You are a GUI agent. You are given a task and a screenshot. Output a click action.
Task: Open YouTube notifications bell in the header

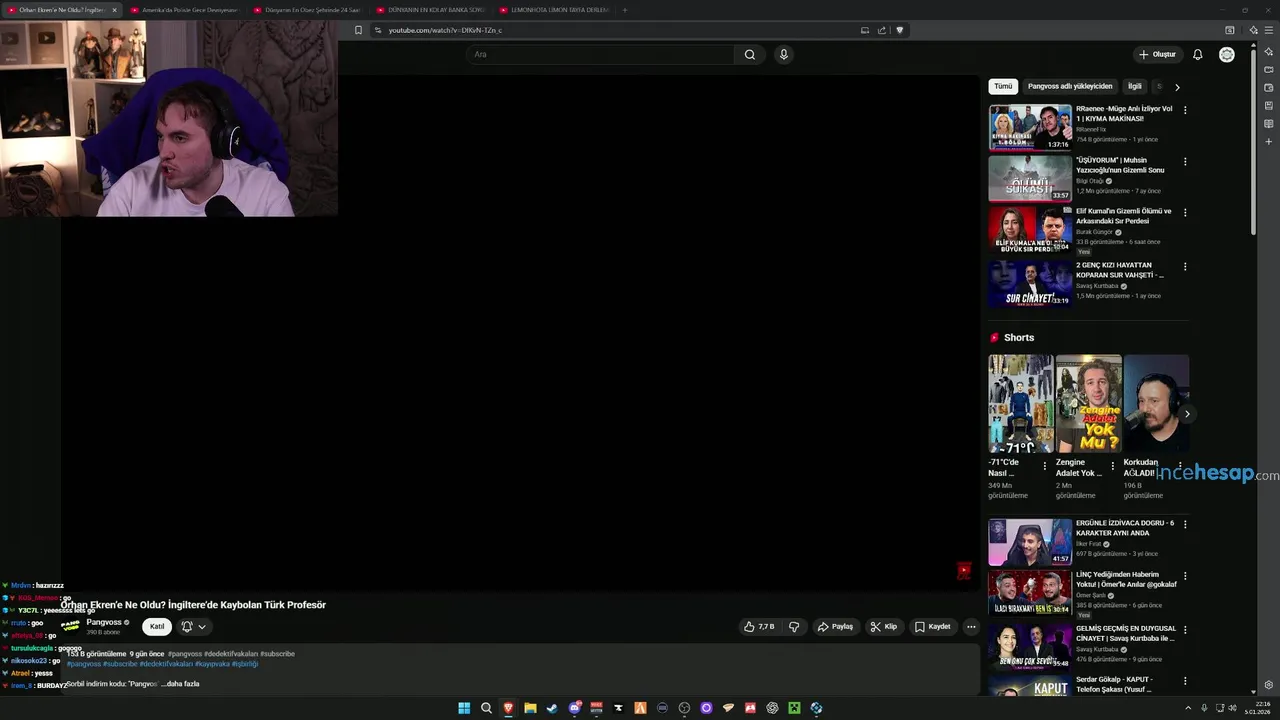tap(1197, 54)
